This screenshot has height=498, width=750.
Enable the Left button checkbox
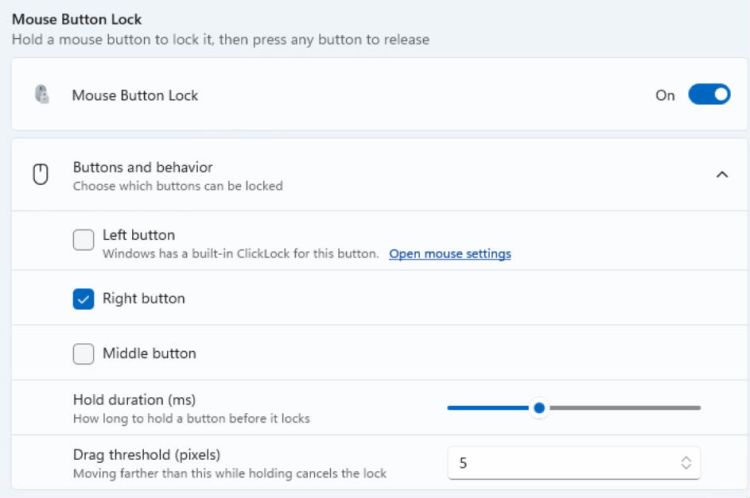(x=83, y=240)
